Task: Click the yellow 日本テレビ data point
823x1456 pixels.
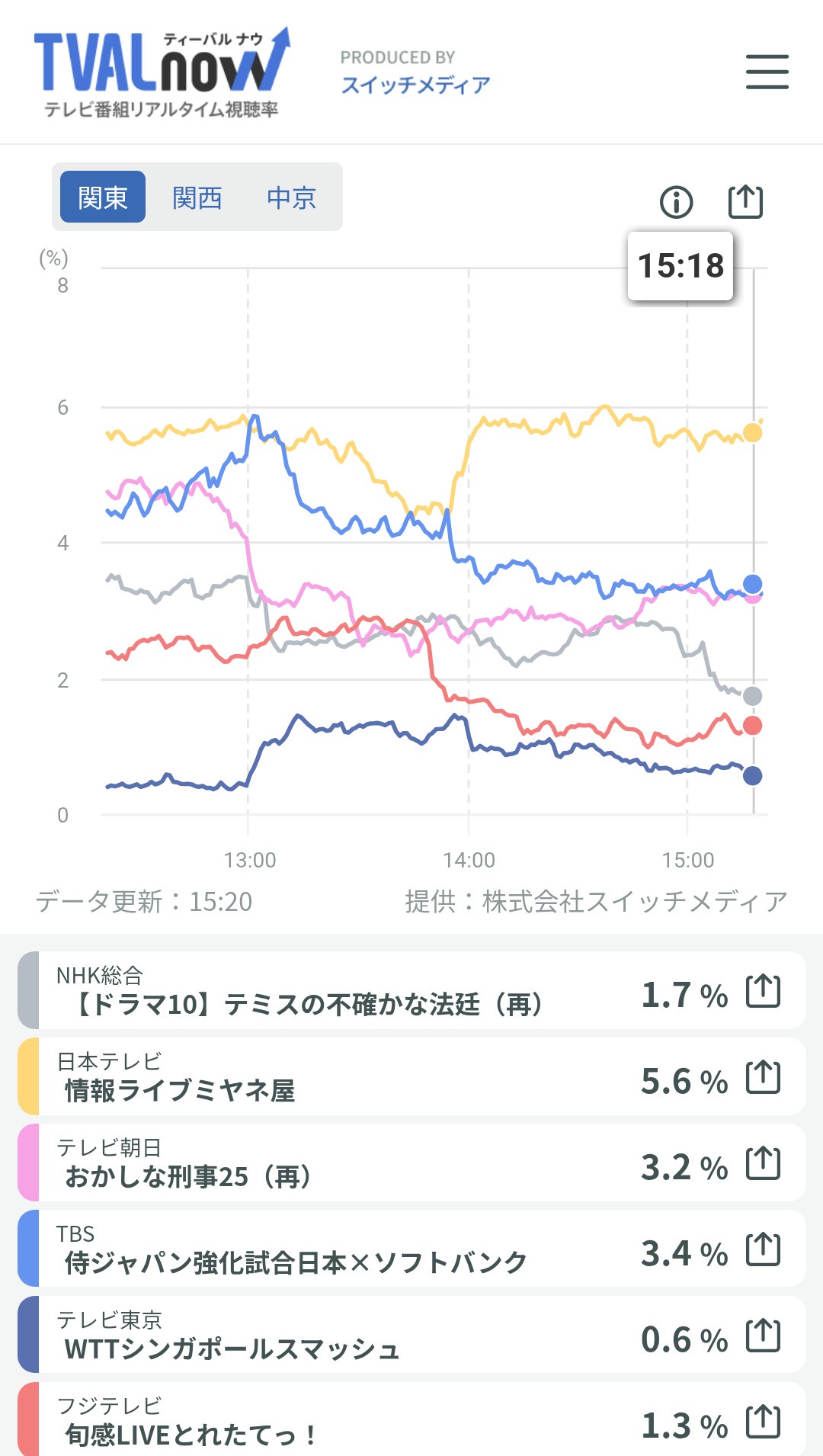Action: [x=752, y=433]
